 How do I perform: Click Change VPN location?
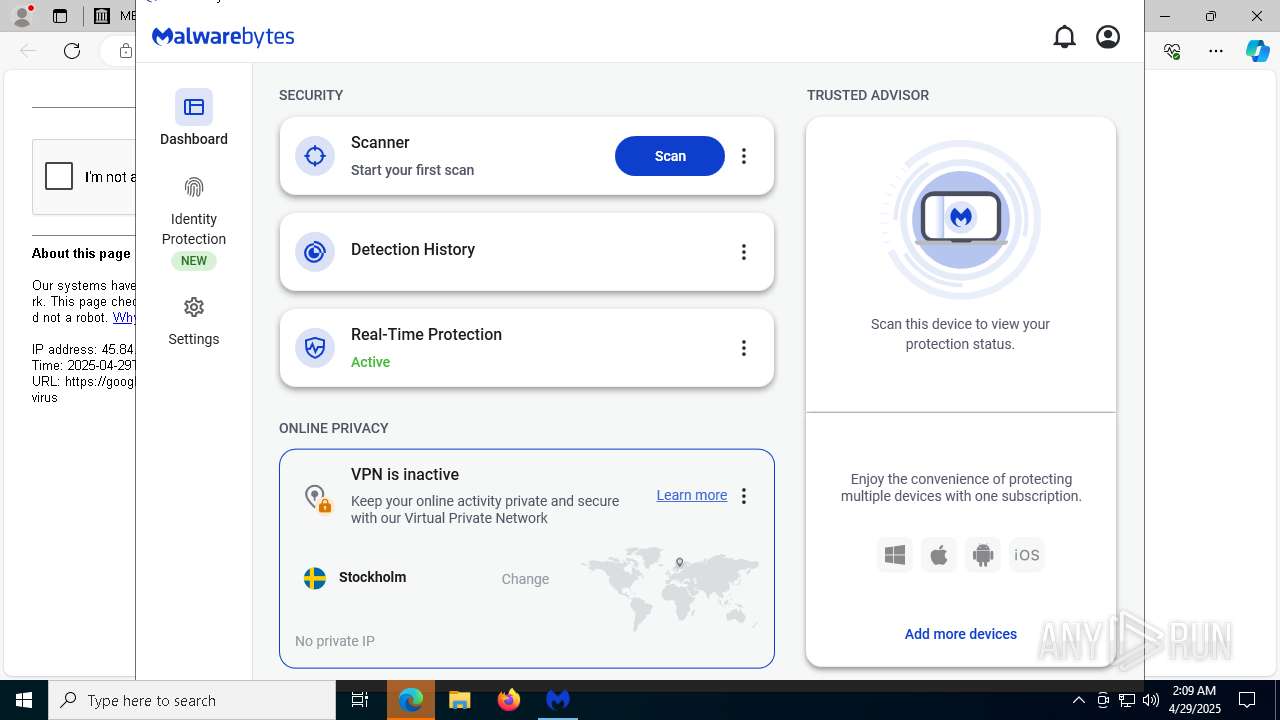(x=525, y=579)
